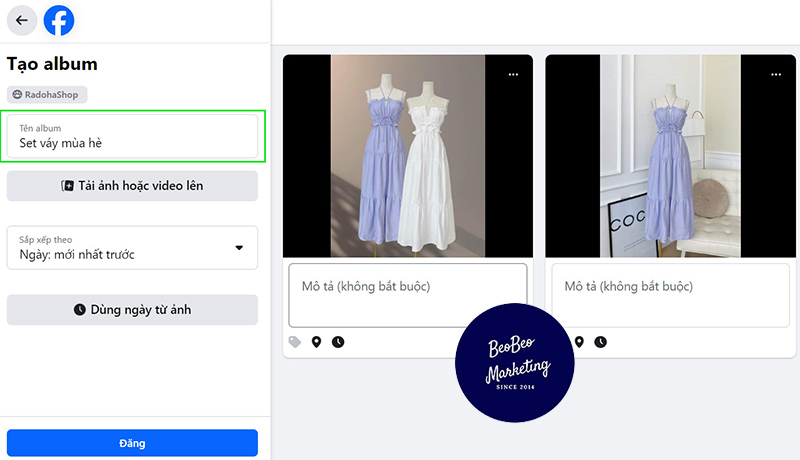Screen dimensions: 800x460
Task: Open options menu on single-dress photo
Action: pyautogui.click(x=775, y=74)
